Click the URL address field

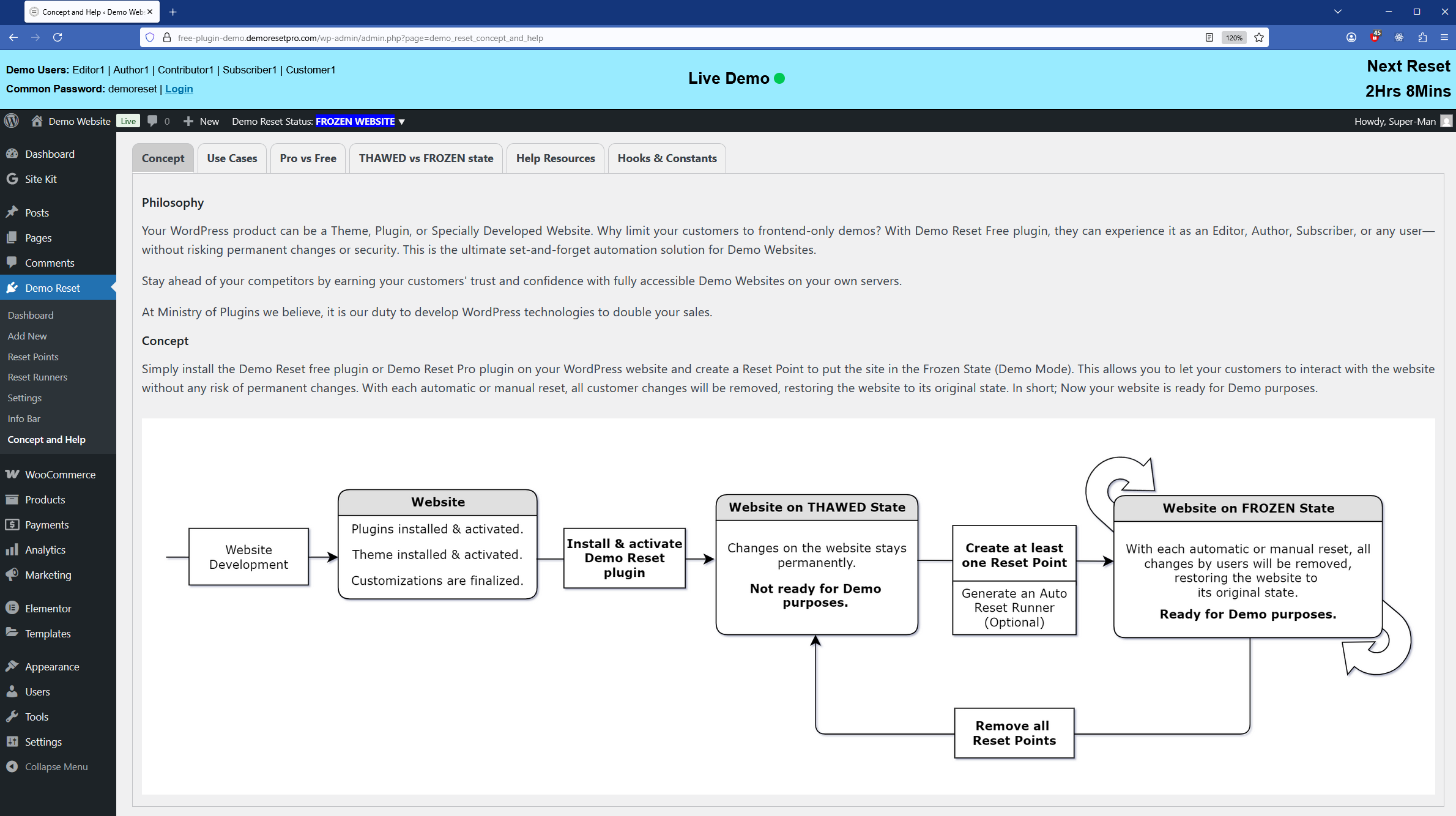(673, 38)
